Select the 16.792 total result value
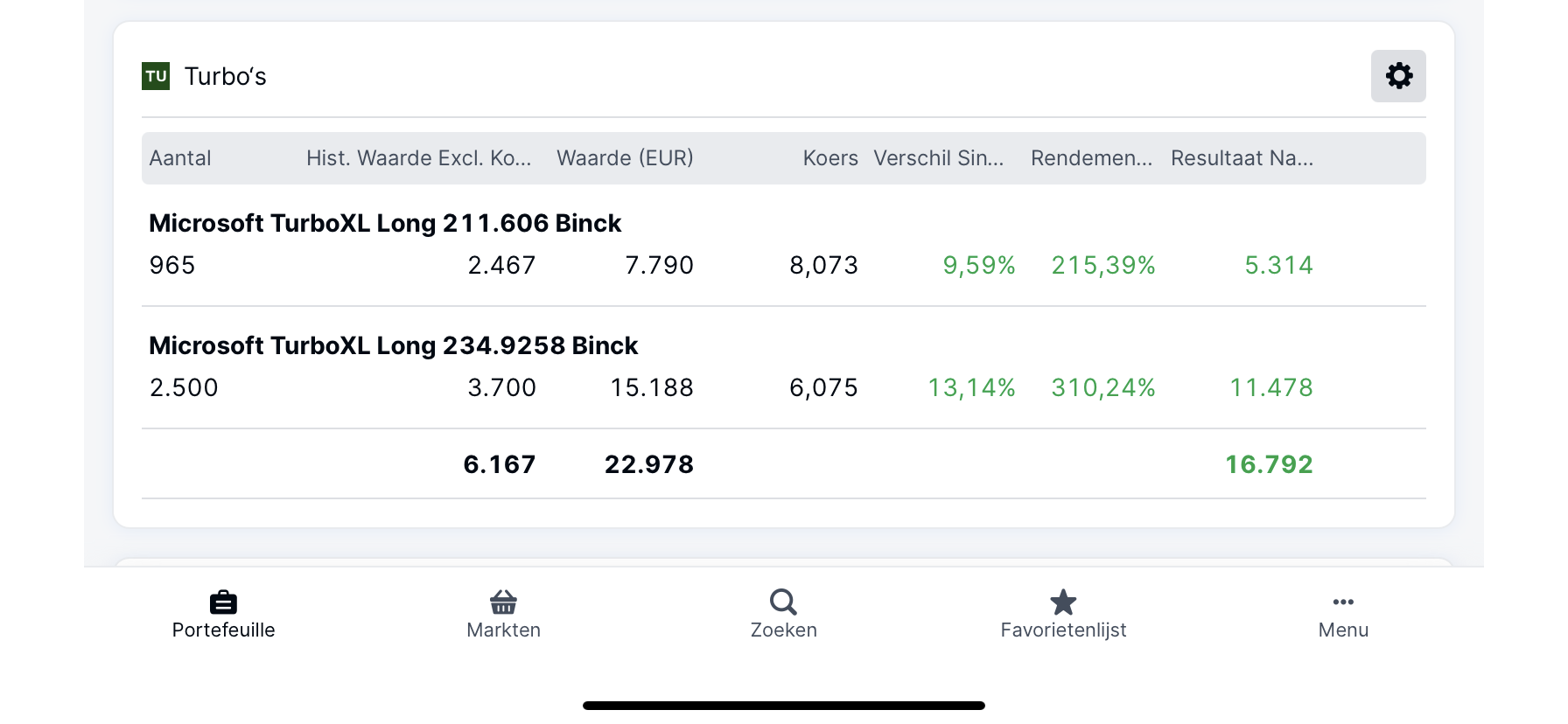The image size is (1568, 724). click(x=1269, y=464)
